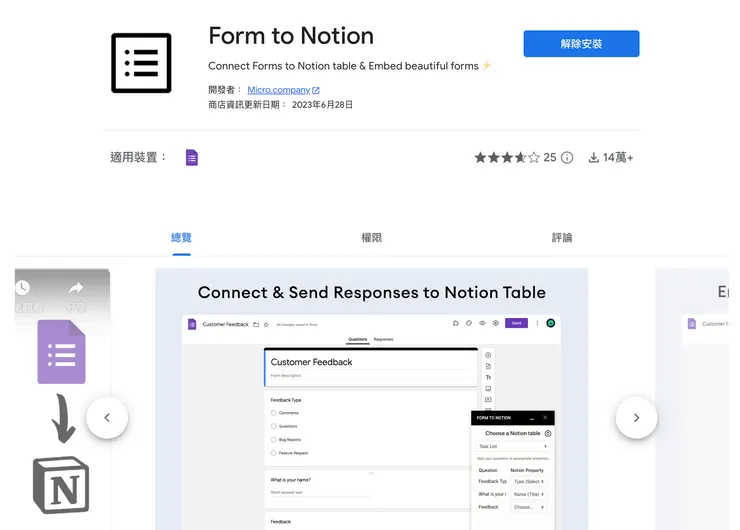Open the Name (Title) property dropdown

529,494
